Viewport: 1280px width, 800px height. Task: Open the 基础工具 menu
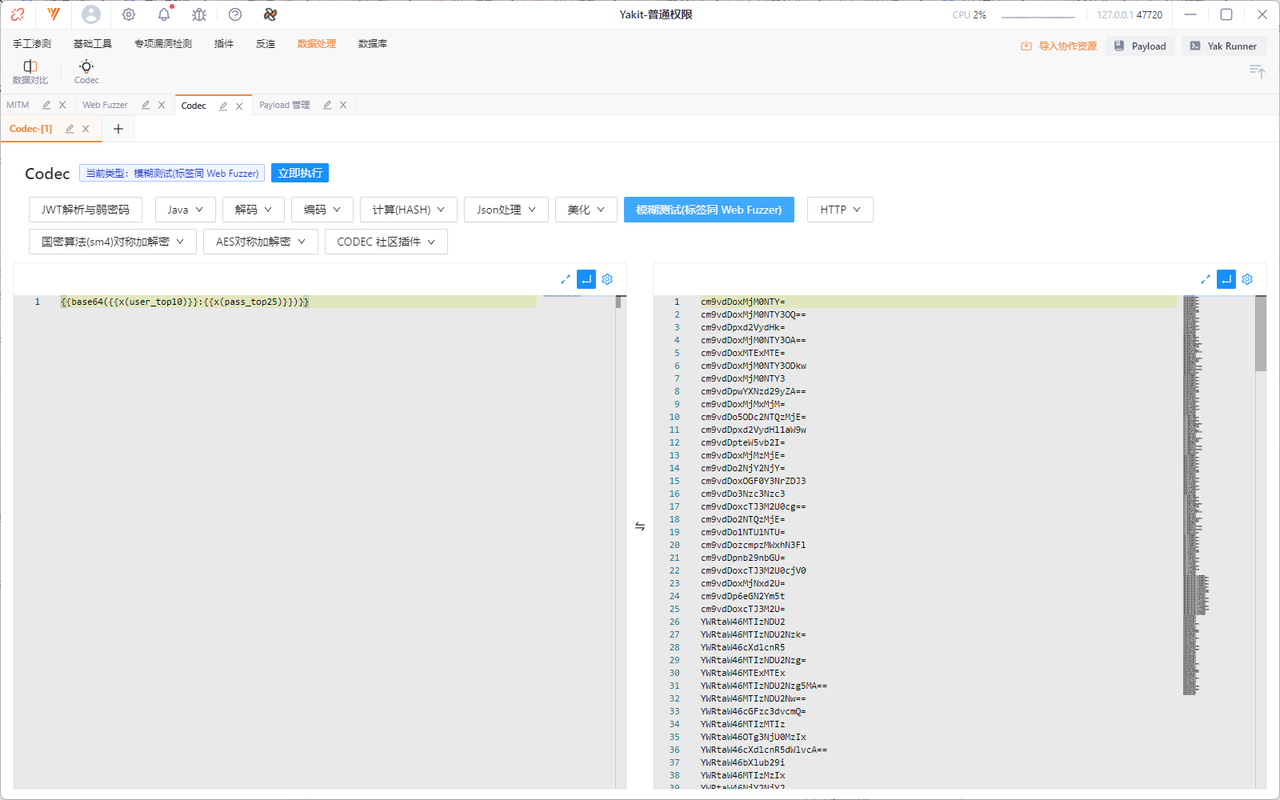point(92,44)
